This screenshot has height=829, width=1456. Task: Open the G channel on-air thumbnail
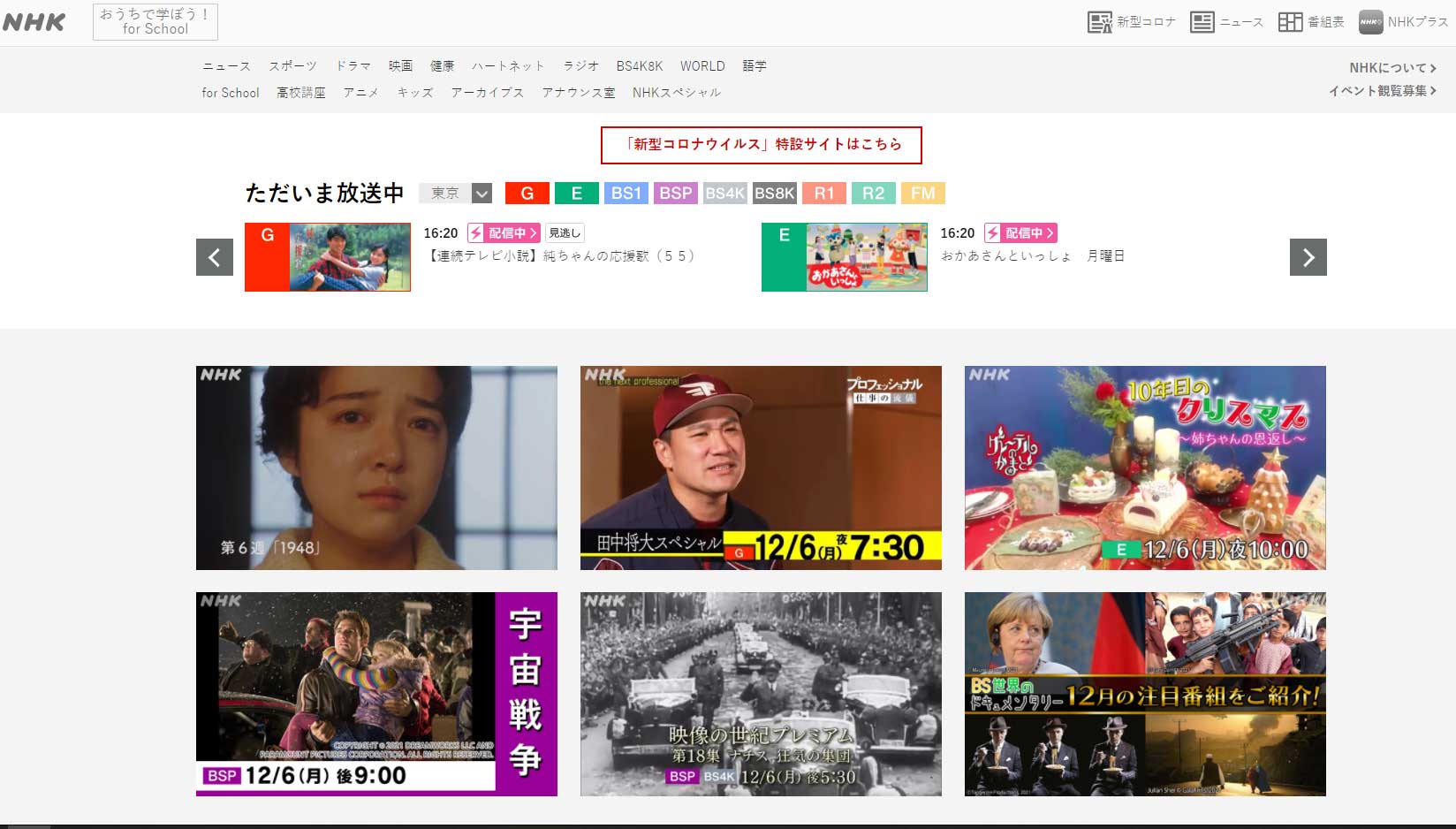(328, 257)
